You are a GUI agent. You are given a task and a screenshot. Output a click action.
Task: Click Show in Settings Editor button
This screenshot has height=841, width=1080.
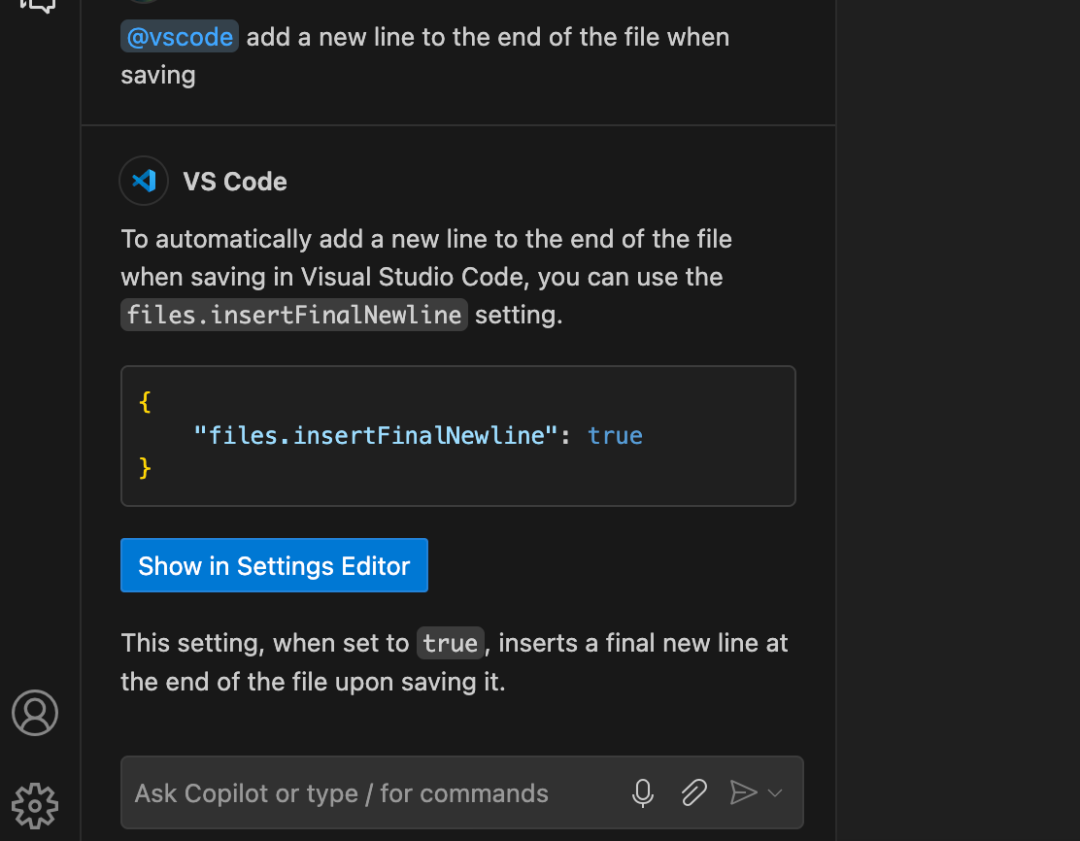[x=274, y=566]
